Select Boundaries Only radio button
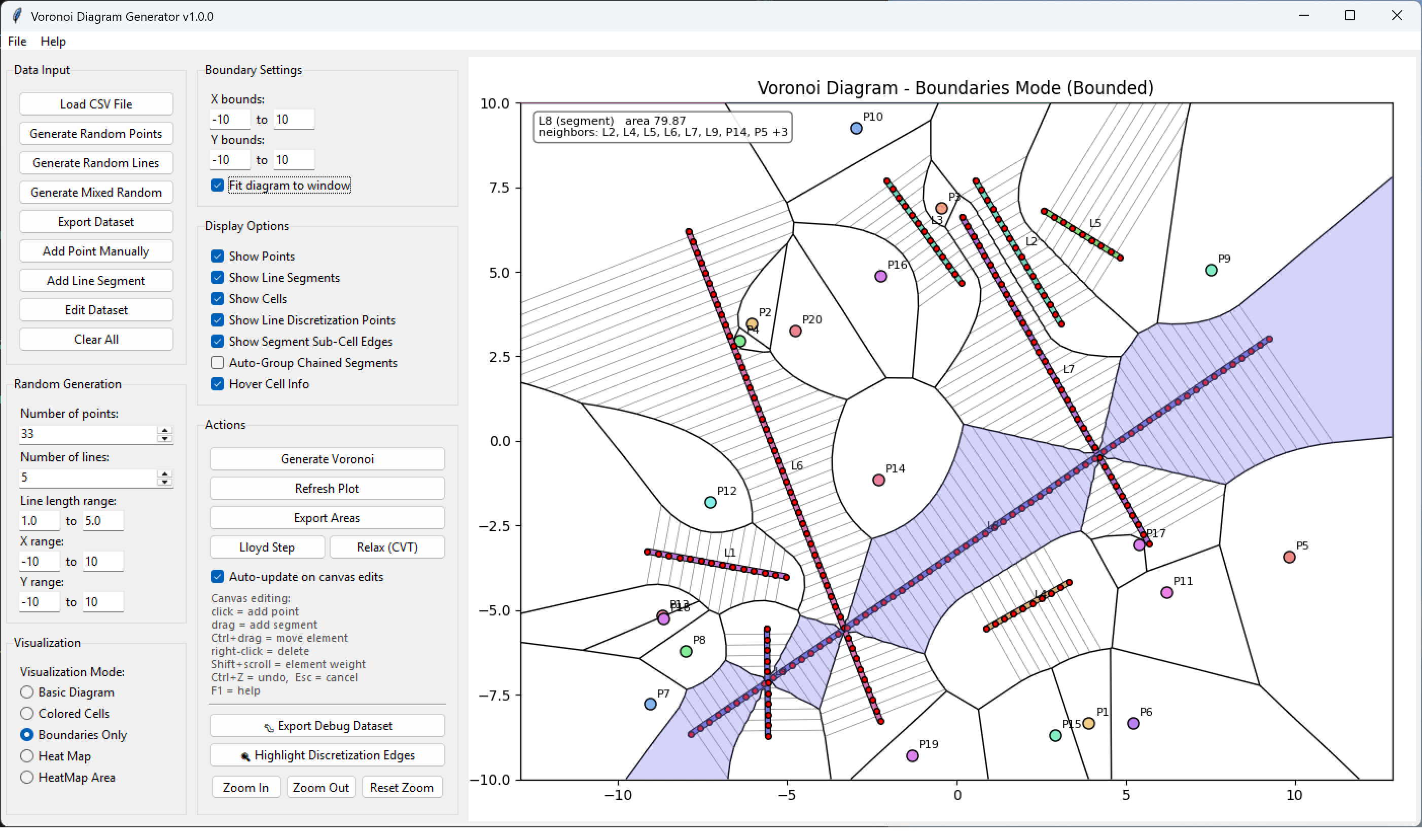Image resolution: width=1422 pixels, height=840 pixels. (26, 735)
